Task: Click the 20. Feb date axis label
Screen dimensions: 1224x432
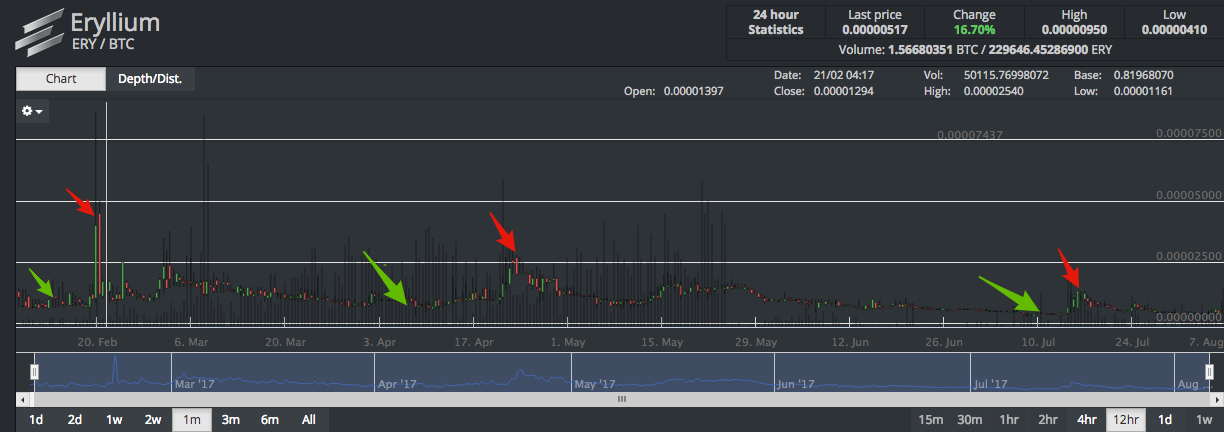Action: (x=97, y=341)
